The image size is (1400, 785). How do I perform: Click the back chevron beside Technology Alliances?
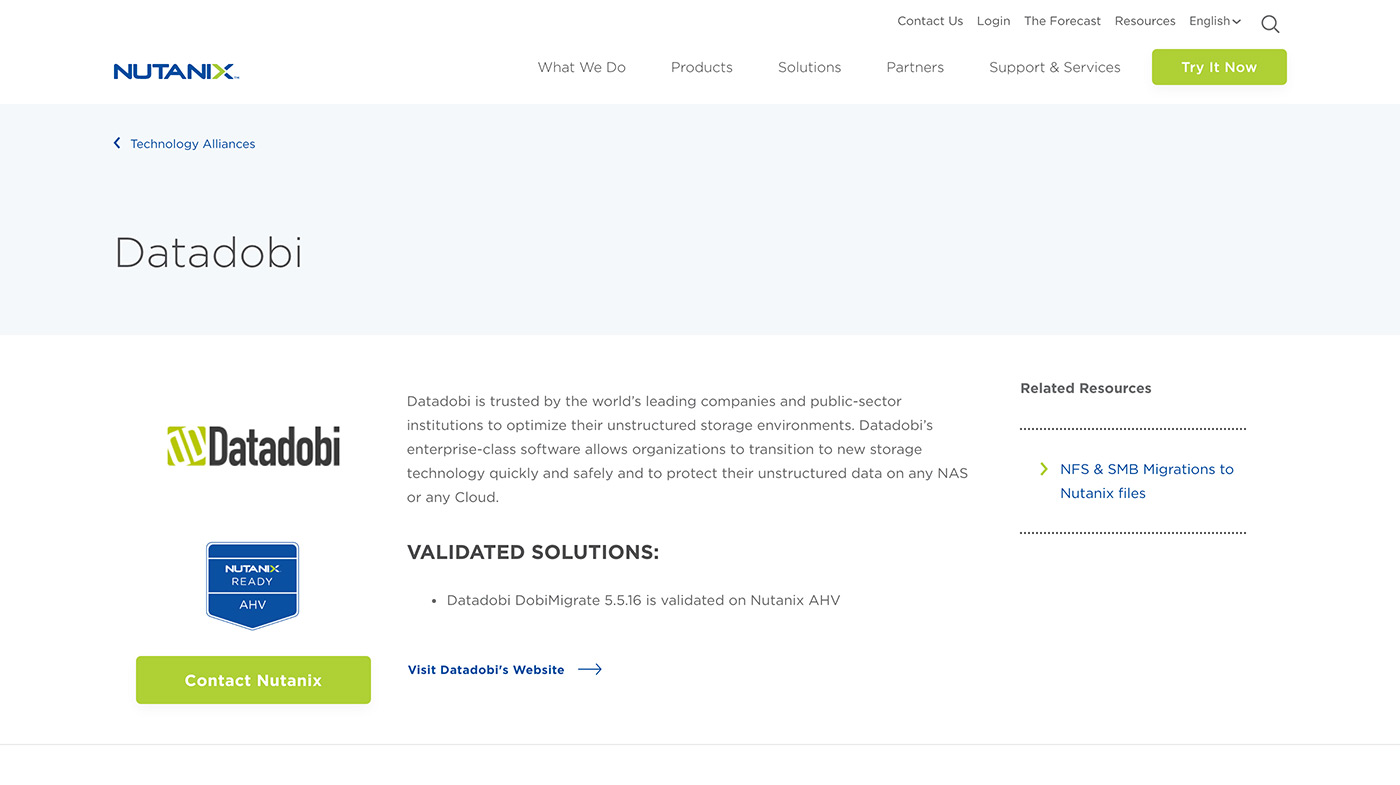tap(117, 143)
